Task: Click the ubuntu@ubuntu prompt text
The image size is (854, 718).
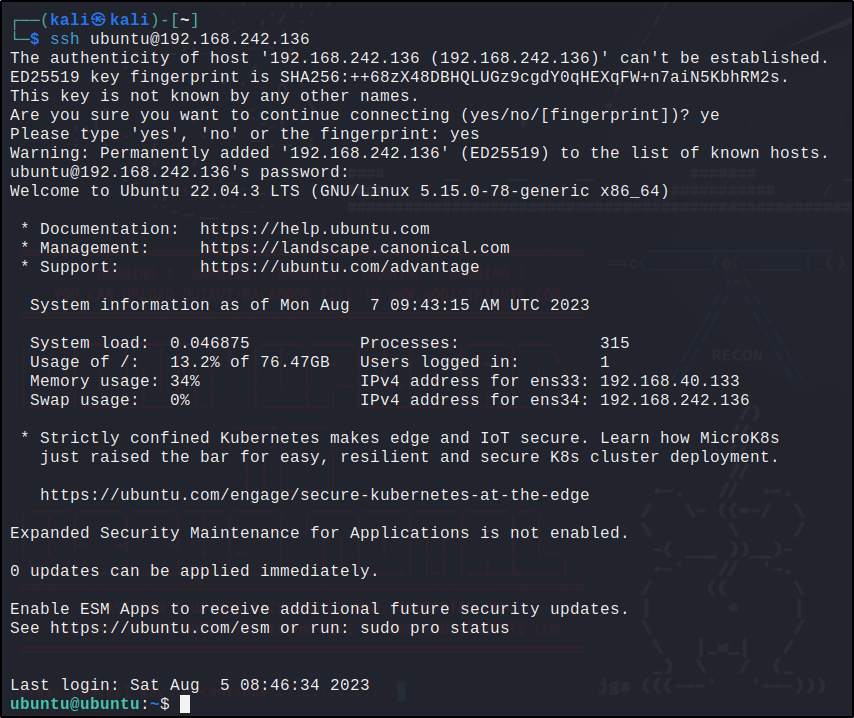Action: (x=75, y=704)
